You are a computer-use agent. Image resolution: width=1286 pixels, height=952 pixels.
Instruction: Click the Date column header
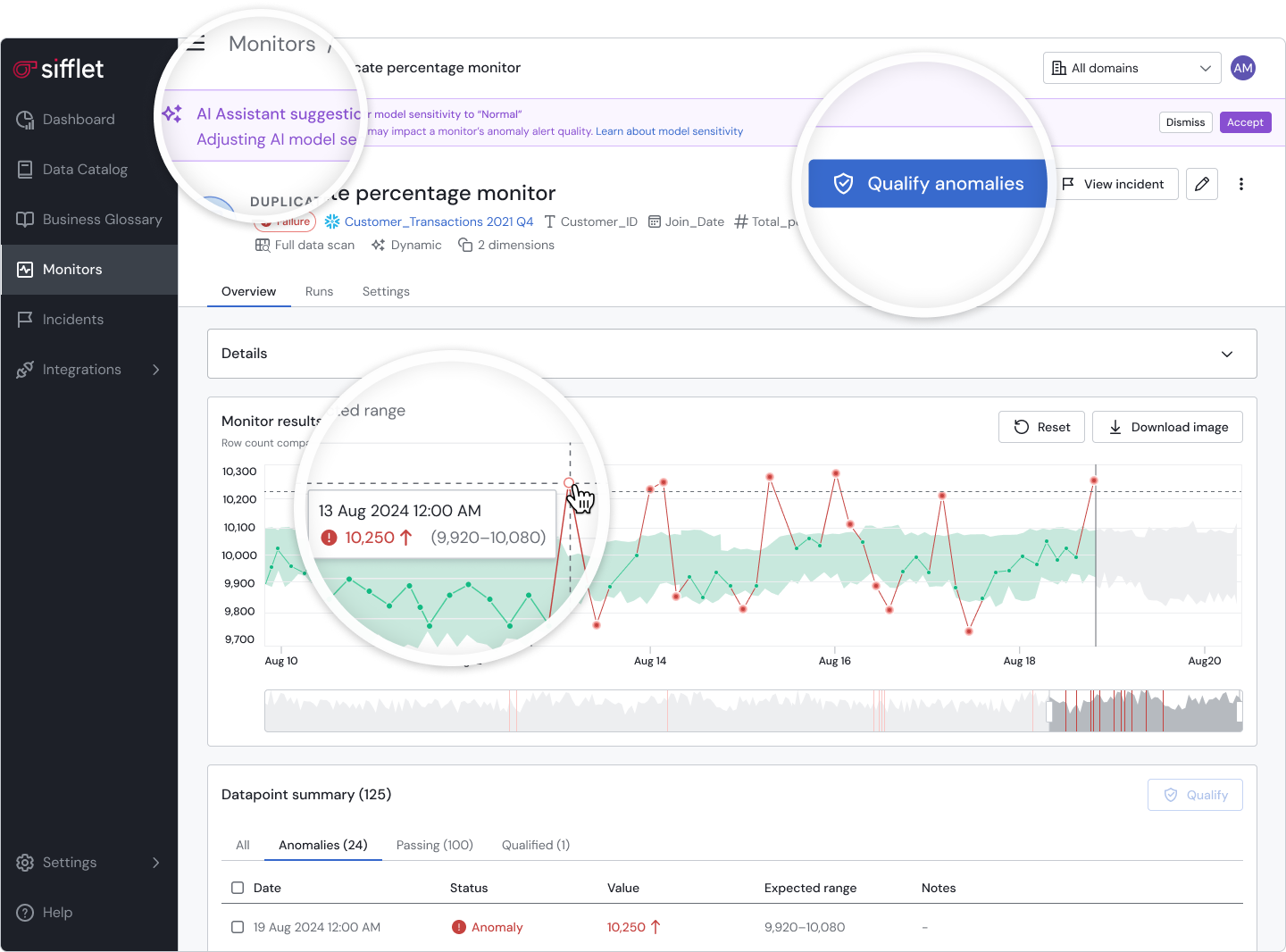267,888
